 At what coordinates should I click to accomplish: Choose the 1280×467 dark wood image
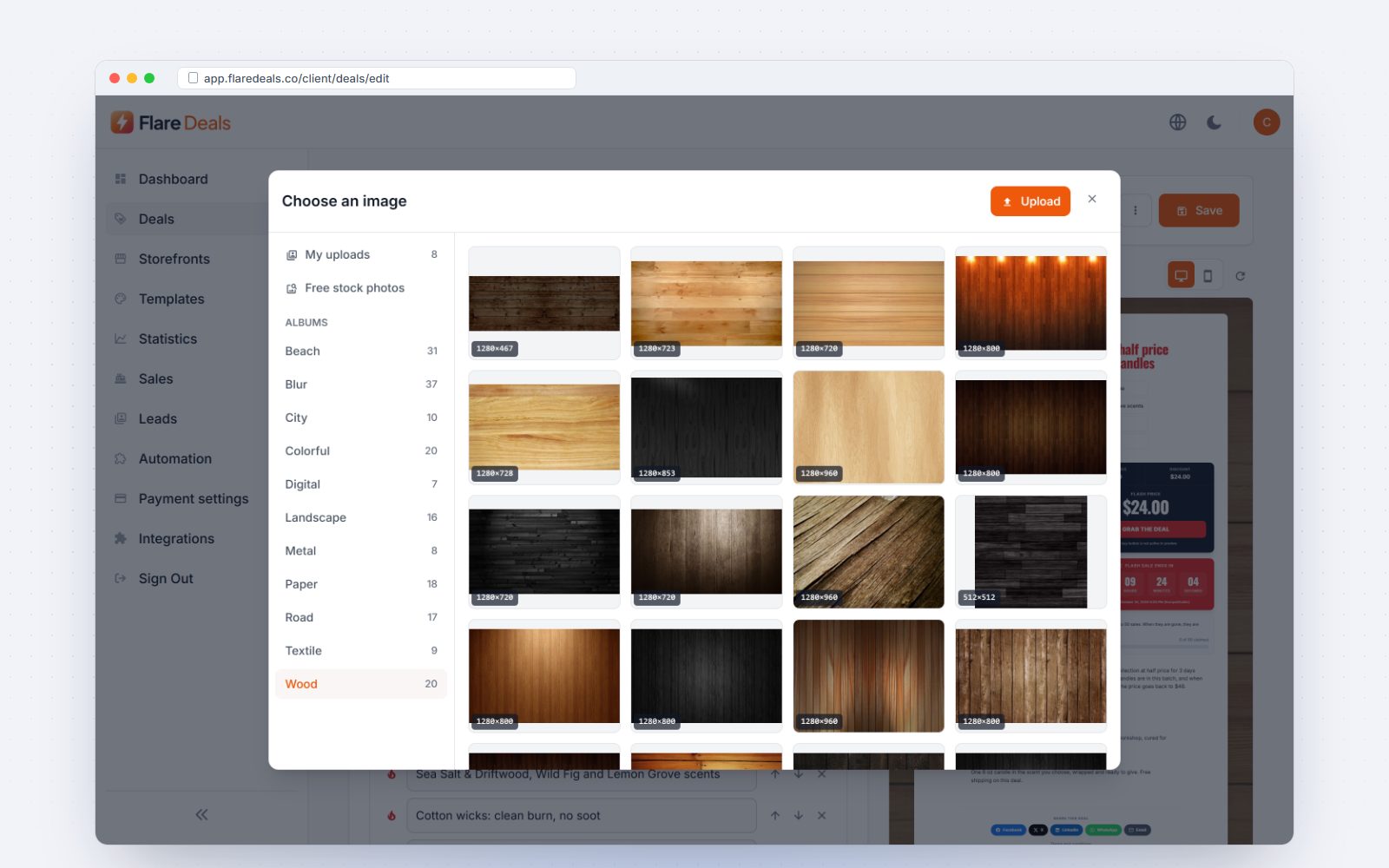[544, 303]
